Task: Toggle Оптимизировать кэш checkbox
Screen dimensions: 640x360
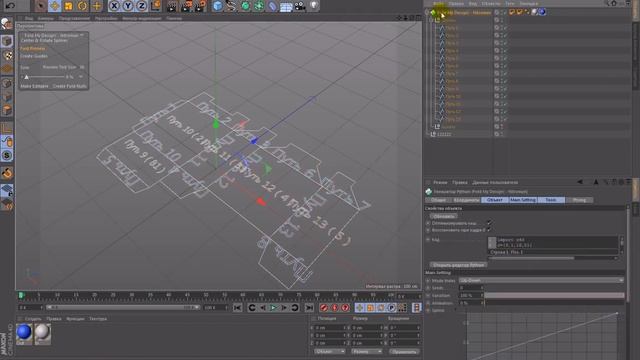Action: click(489, 223)
